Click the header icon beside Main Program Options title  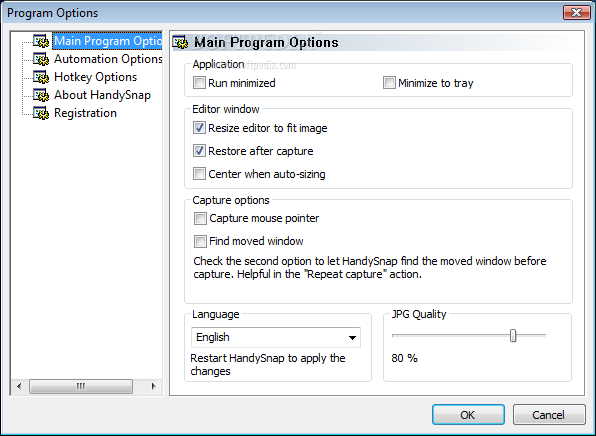click(180, 43)
